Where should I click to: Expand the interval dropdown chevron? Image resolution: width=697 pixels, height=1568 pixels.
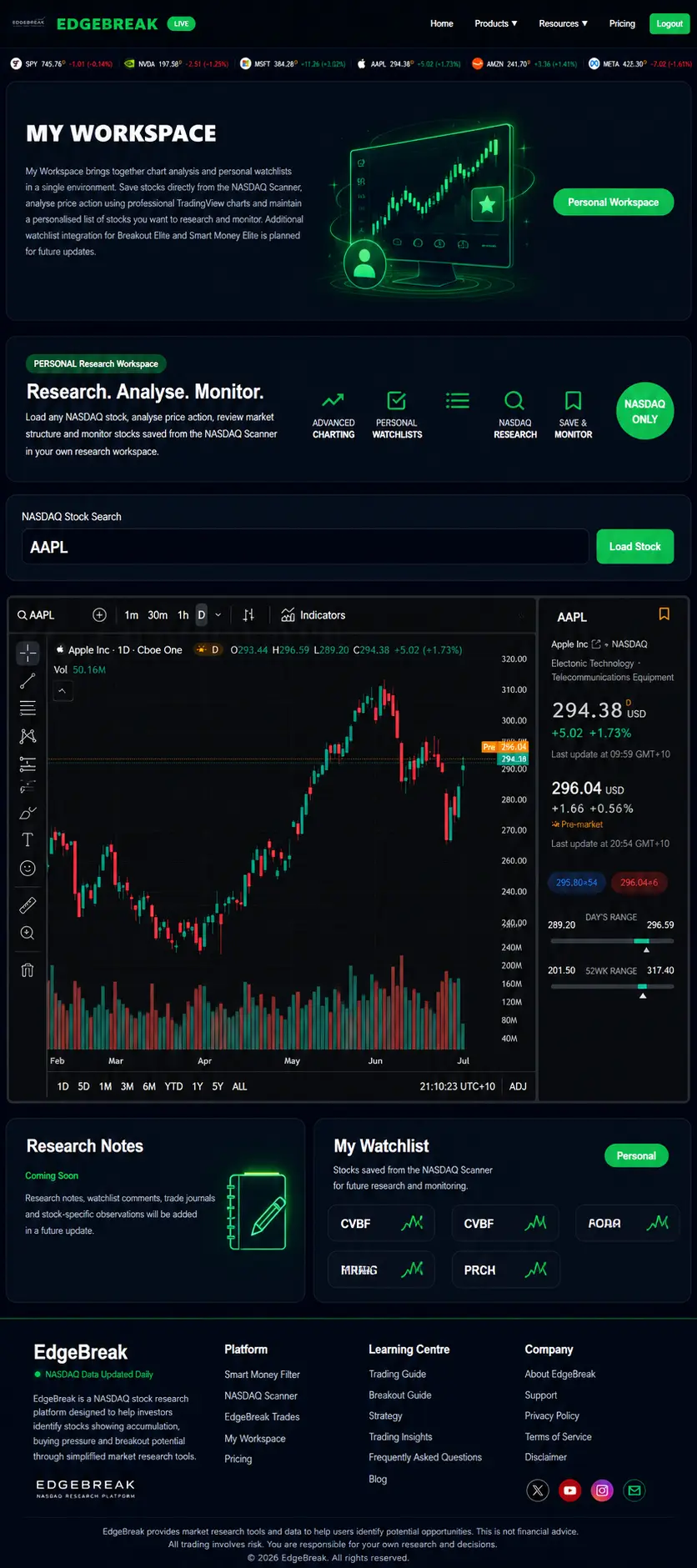tap(218, 615)
